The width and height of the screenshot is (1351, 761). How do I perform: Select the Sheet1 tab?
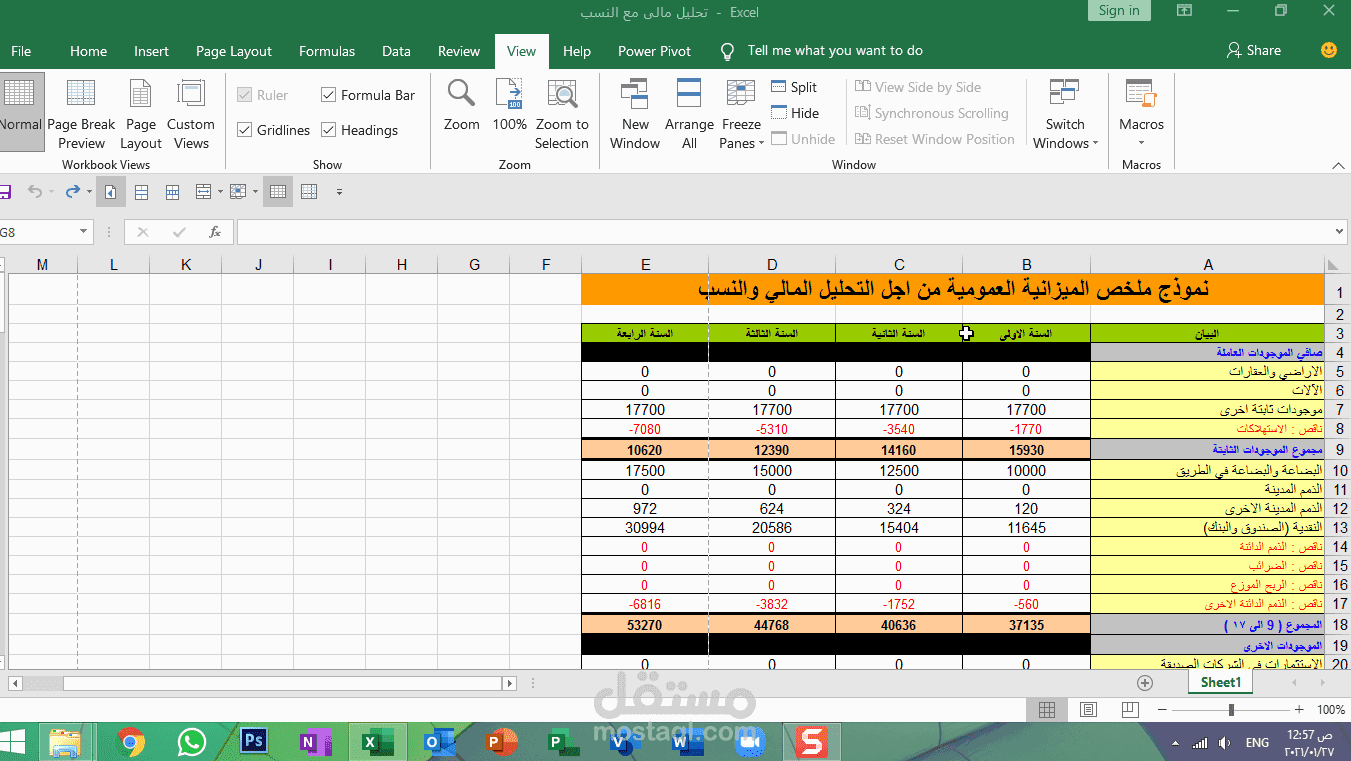tap(1219, 681)
